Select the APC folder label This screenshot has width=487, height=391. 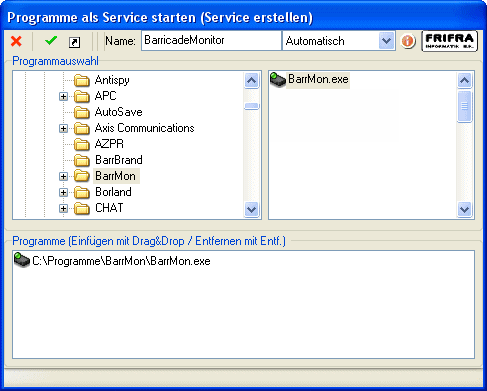point(106,96)
